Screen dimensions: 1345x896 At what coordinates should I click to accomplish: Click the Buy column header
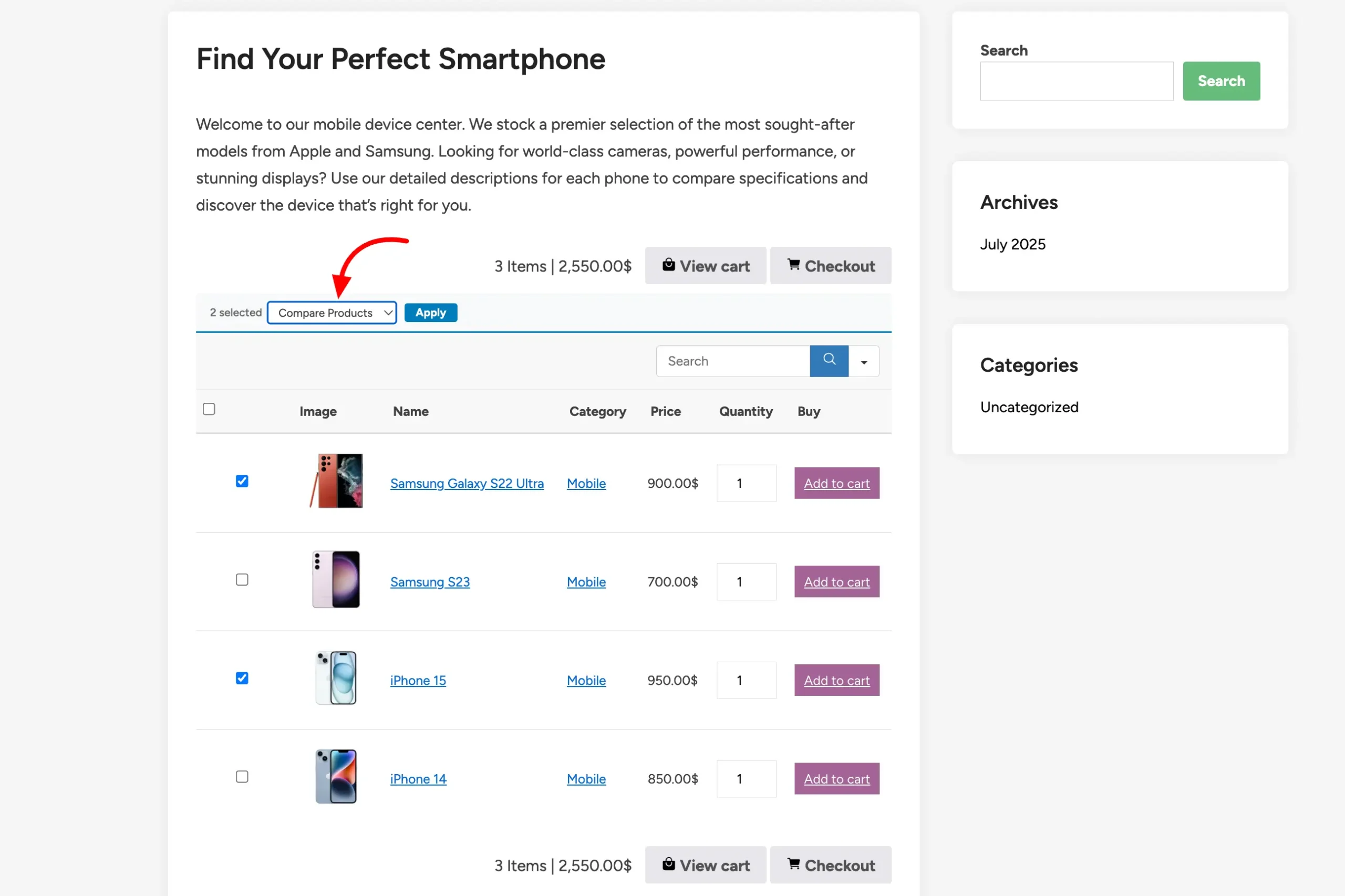[809, 411]
